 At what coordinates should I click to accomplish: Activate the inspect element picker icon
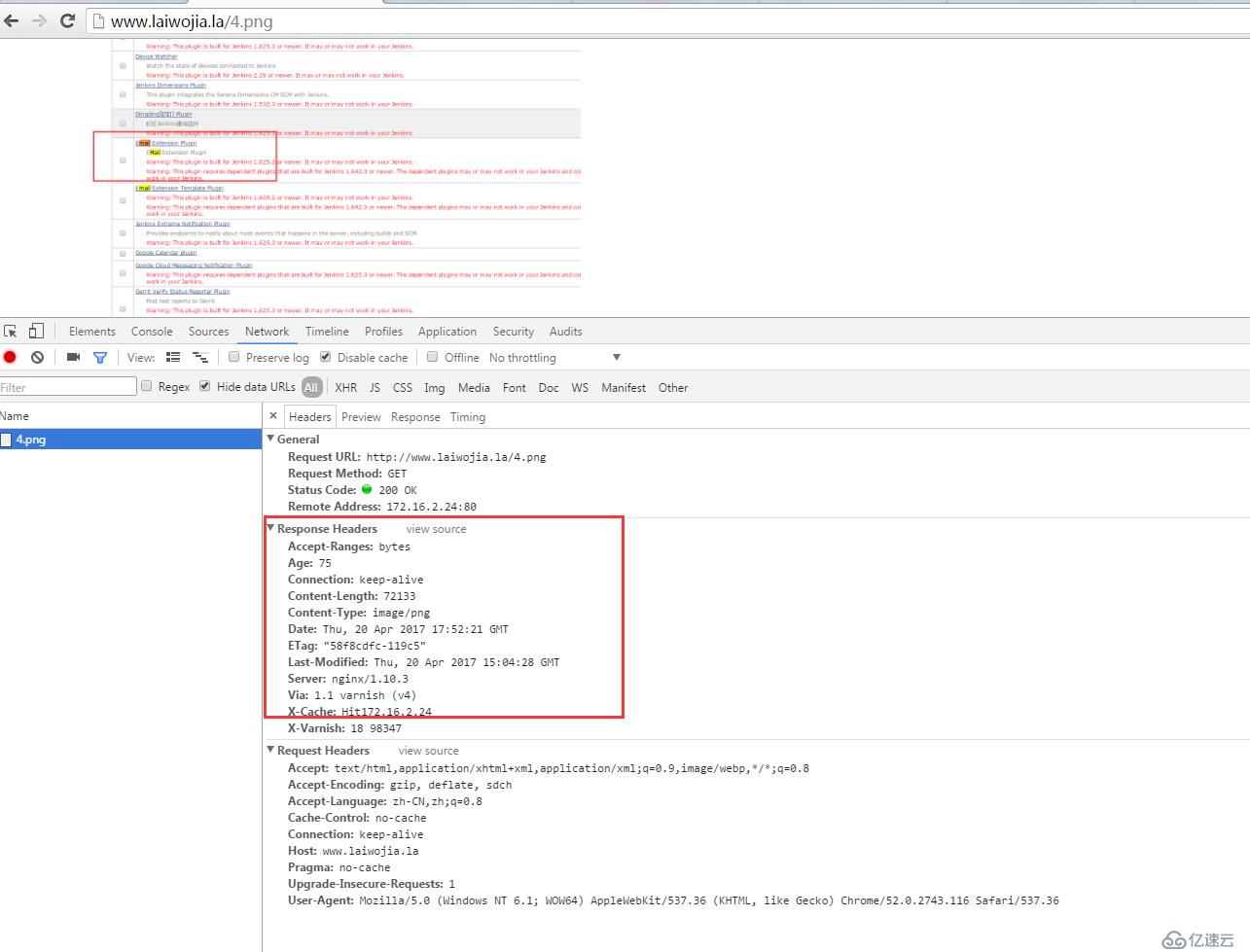coord(11,332)
